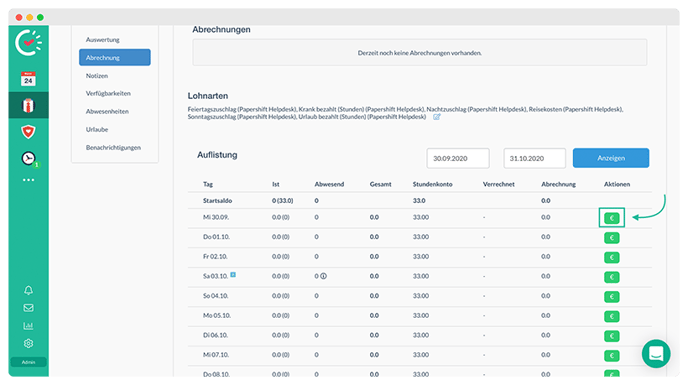This screenshot has width=688, height=385.
Task: Click the Fr 02.10. day cell
Action: pyautogui.click(x=215, y=256)
